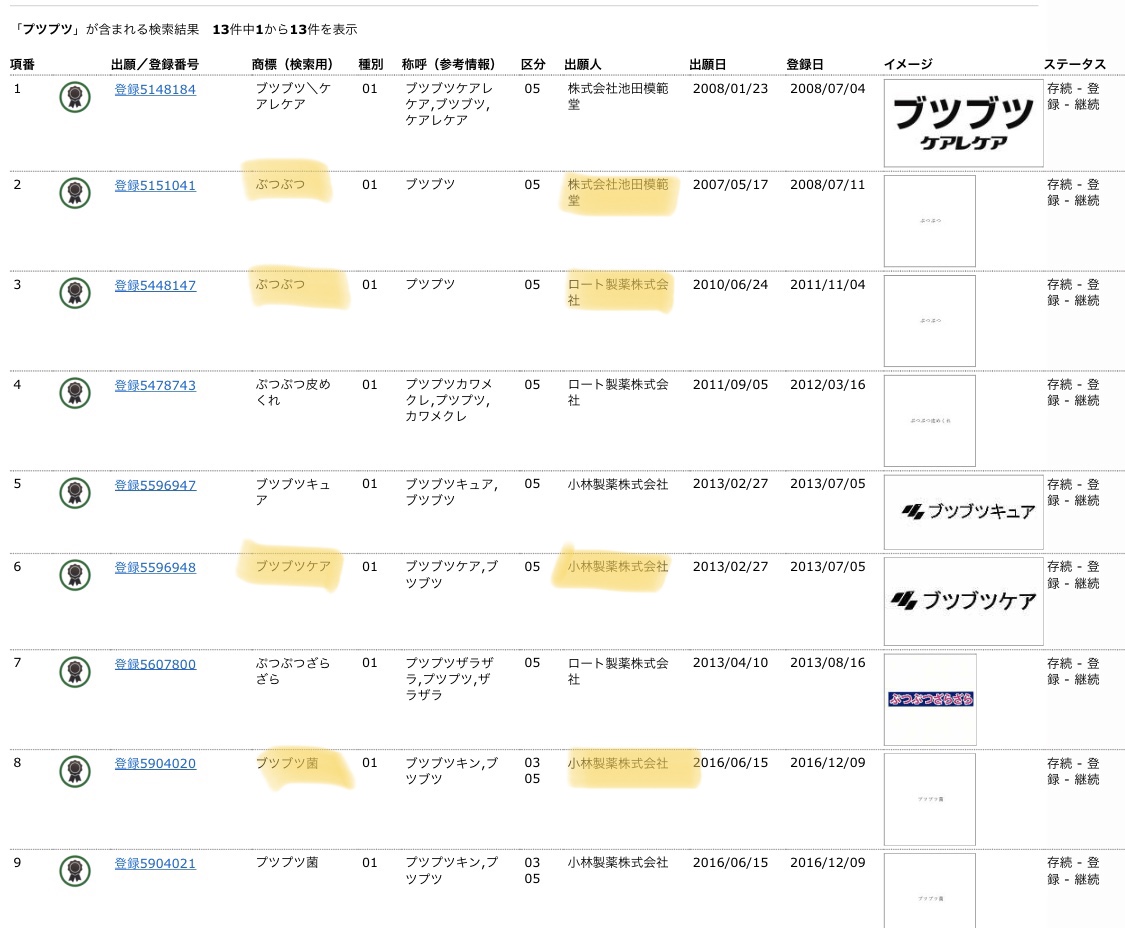This screenshot has width=1125, height=928.
Task: Click trademark text ぷつぷつざらざら in row 7
Action: coord(293,670)
